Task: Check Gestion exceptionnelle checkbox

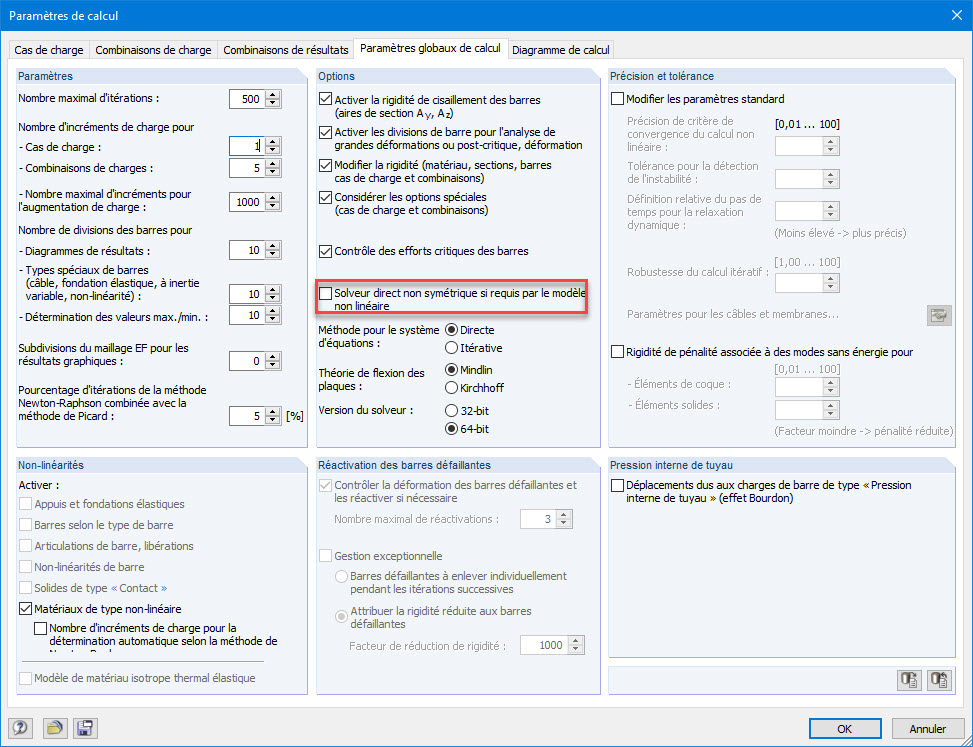Action: pos(325,556)
